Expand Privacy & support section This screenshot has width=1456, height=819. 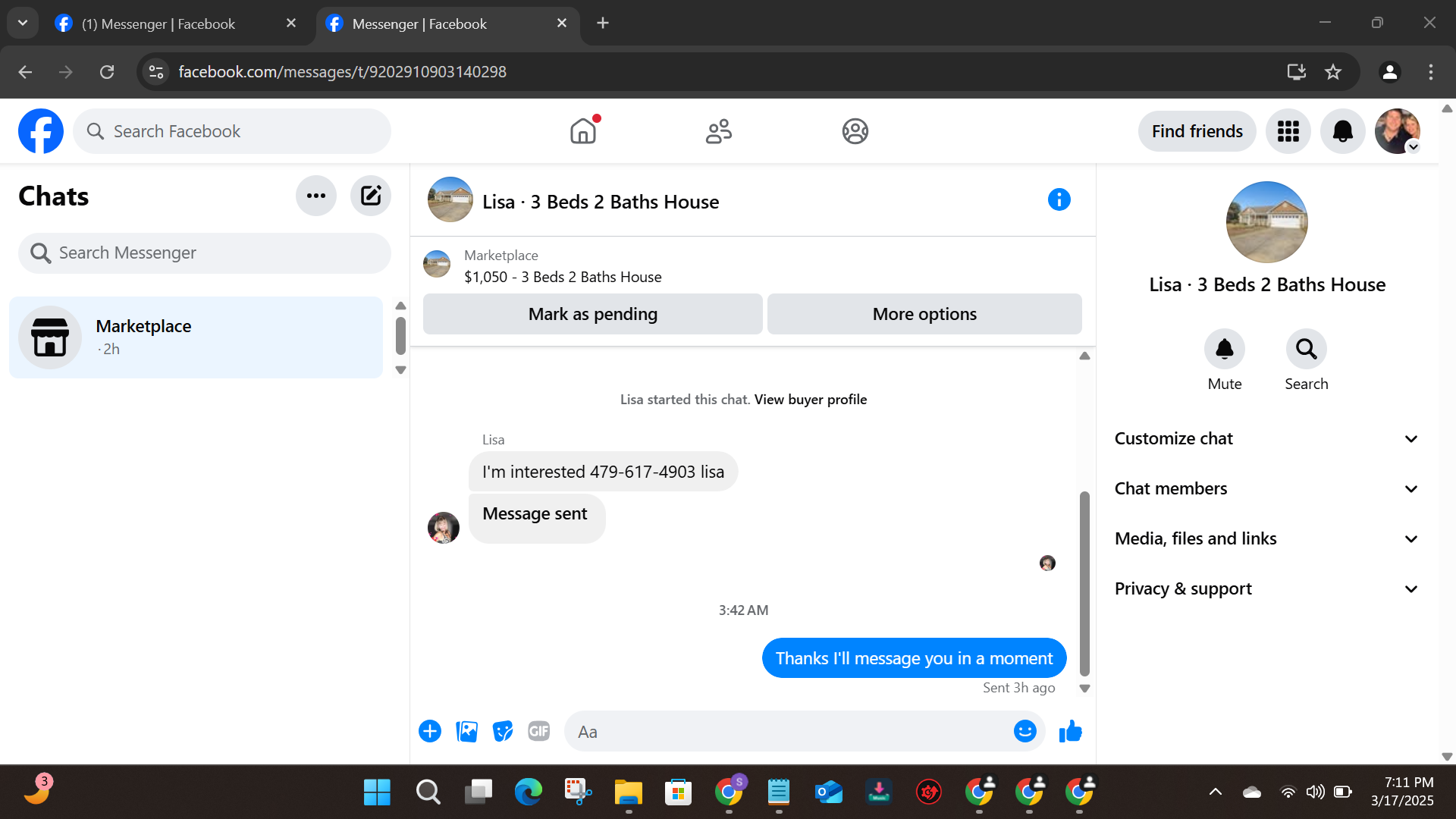click(x=1266, y=588)
